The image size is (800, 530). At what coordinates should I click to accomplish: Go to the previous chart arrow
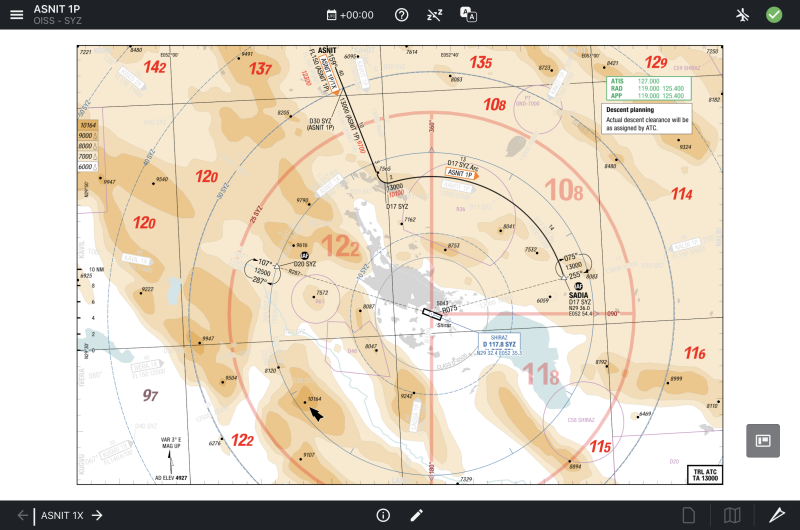(22, 515)
